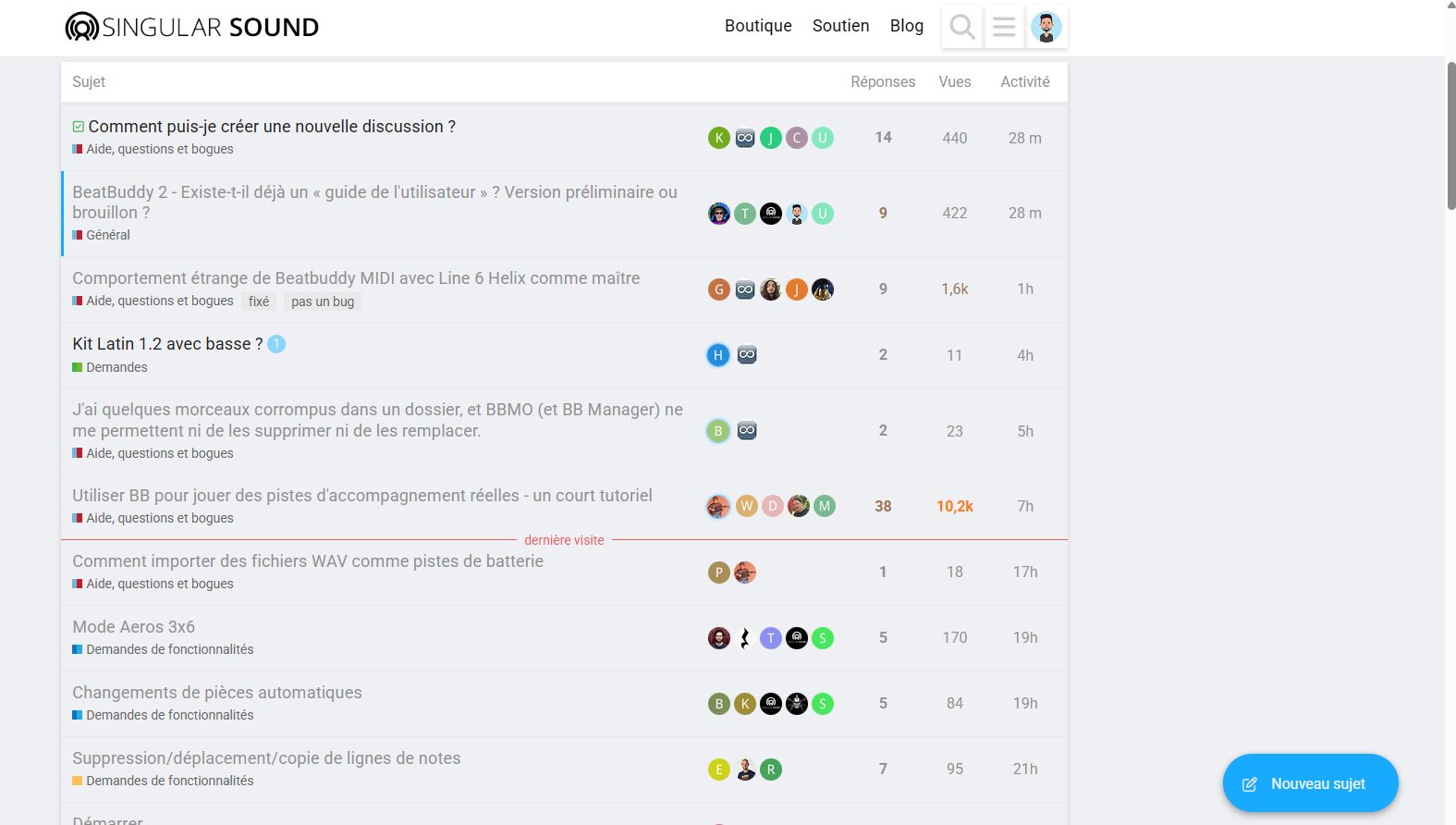Select the 'pas un bug' tag
This screenshot has width=1456, height=825.
point(323,302)
